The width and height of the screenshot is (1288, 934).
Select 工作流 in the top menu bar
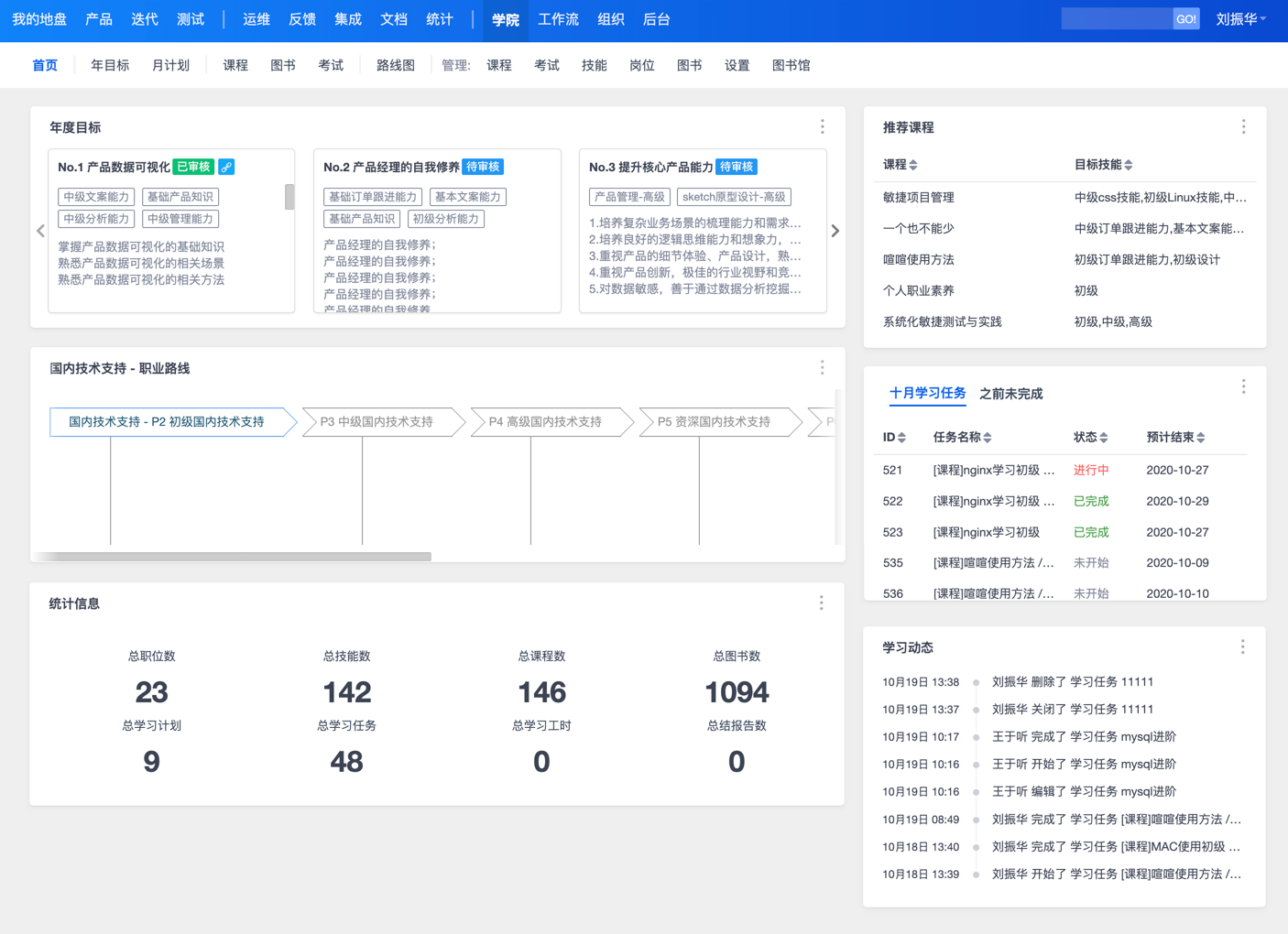pos(558,19)
